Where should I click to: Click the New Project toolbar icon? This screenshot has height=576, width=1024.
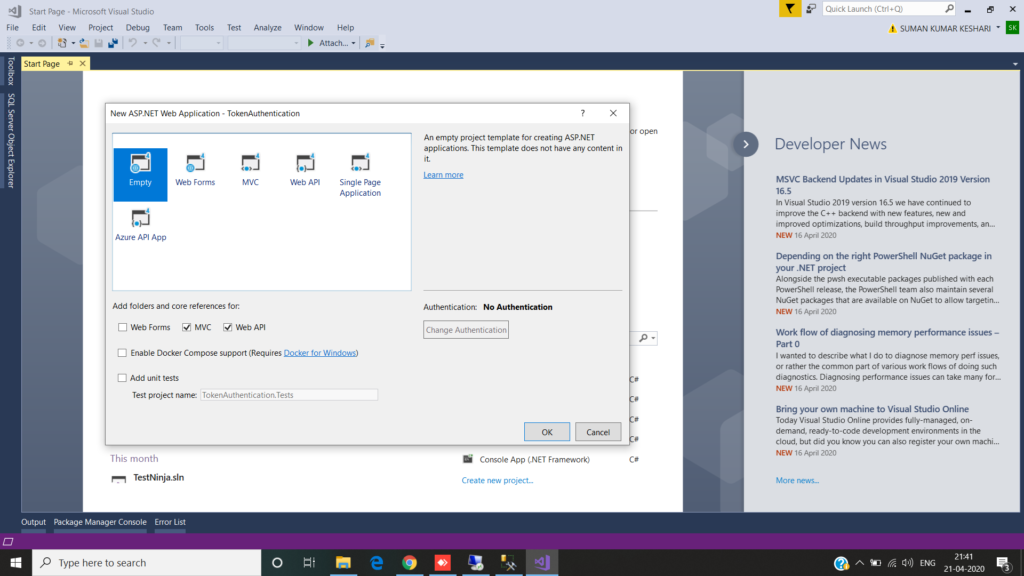pyautogui.click(x=62, y=43)
